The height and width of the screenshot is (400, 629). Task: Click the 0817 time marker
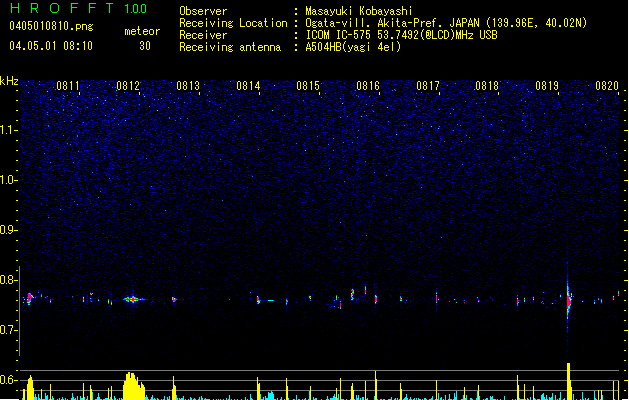428,86
